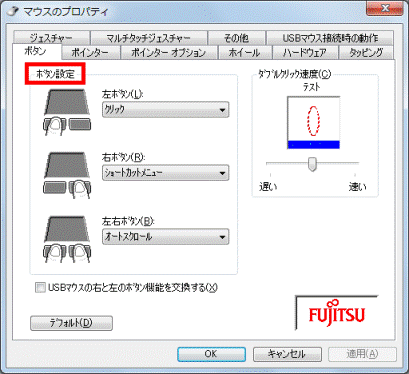Switch to the ポインター tab
The height and width of the screenshot is (374, 409).
(90, 53)
